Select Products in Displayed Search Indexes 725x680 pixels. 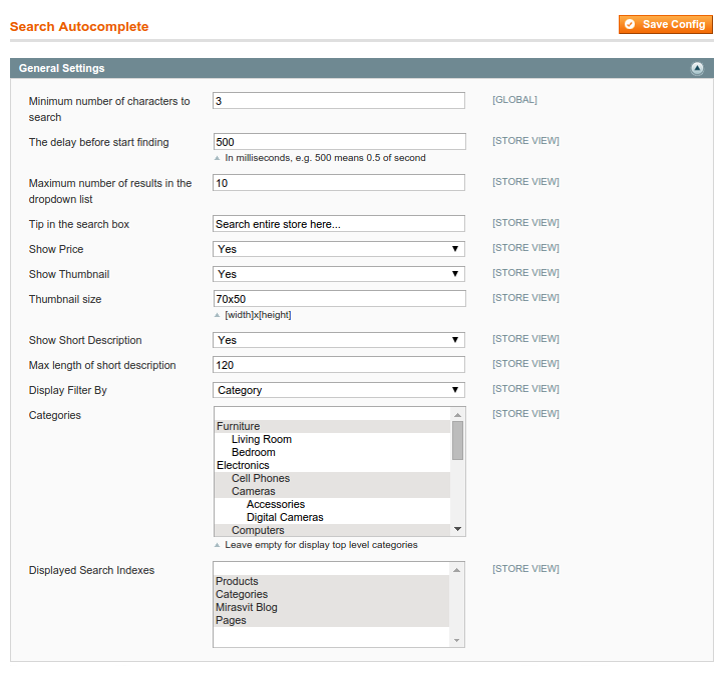pos(331,581)
